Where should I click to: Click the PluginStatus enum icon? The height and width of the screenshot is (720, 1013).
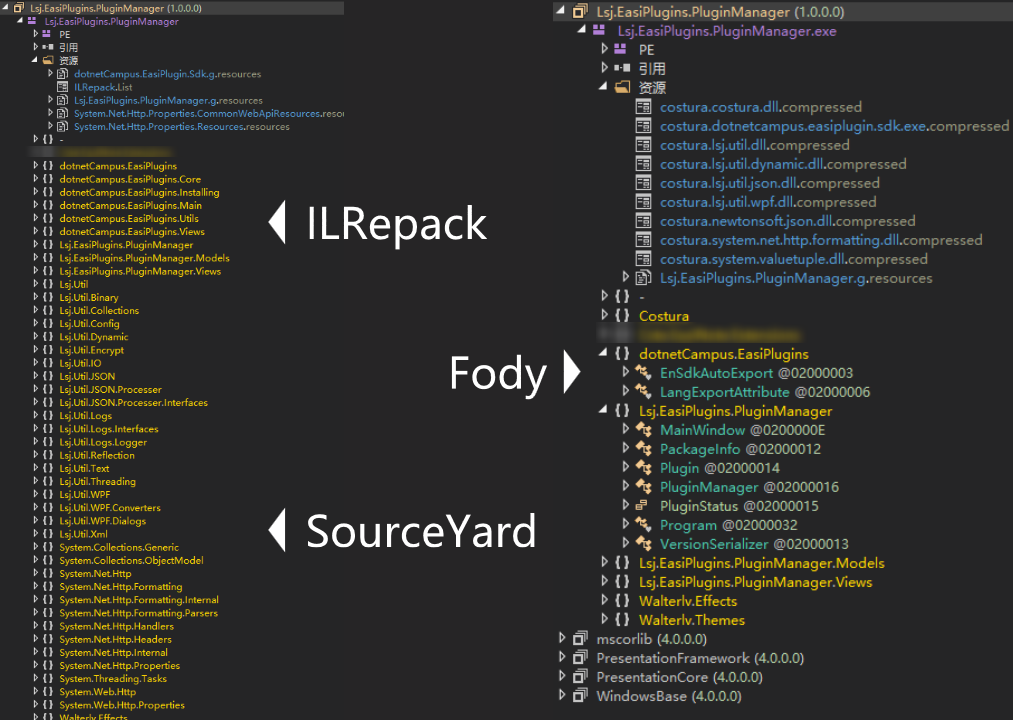[643, 506]
